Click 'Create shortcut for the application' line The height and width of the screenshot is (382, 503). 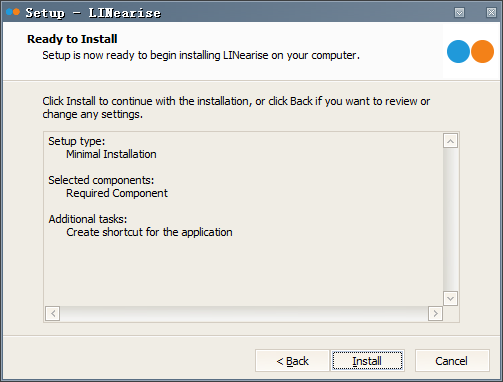pyautogui.click(x=149, y=232)
